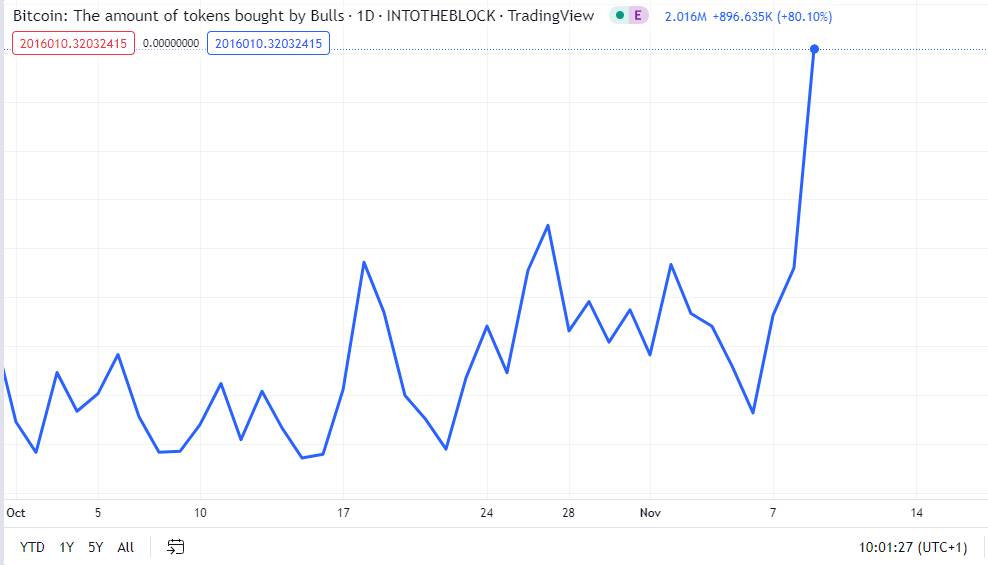Click the 28 date label on axis
988x565 pixels.
coord(568,513)
